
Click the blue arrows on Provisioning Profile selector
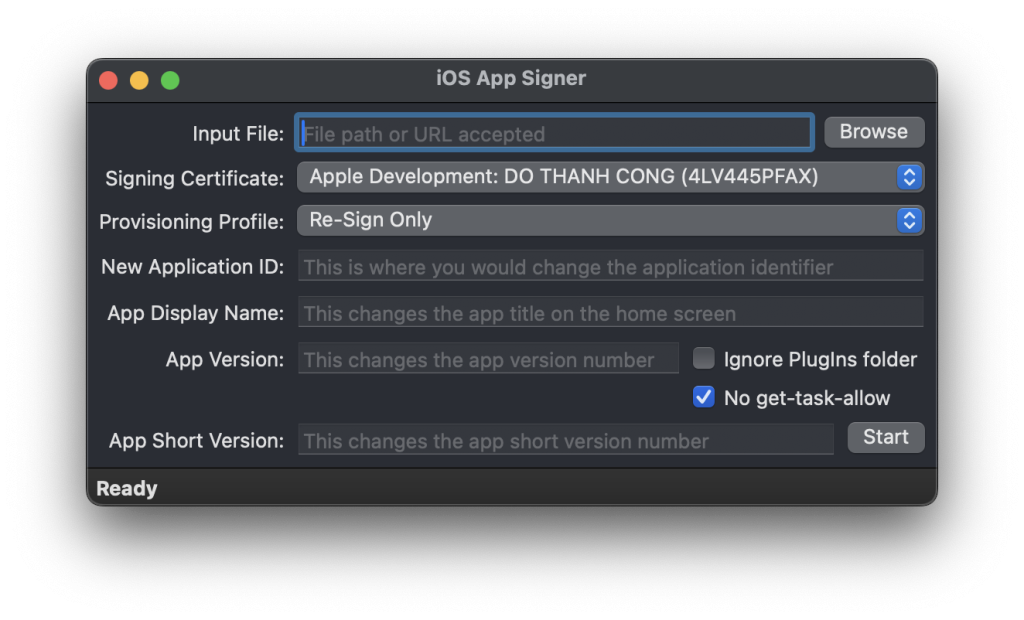tap(909, 220)
